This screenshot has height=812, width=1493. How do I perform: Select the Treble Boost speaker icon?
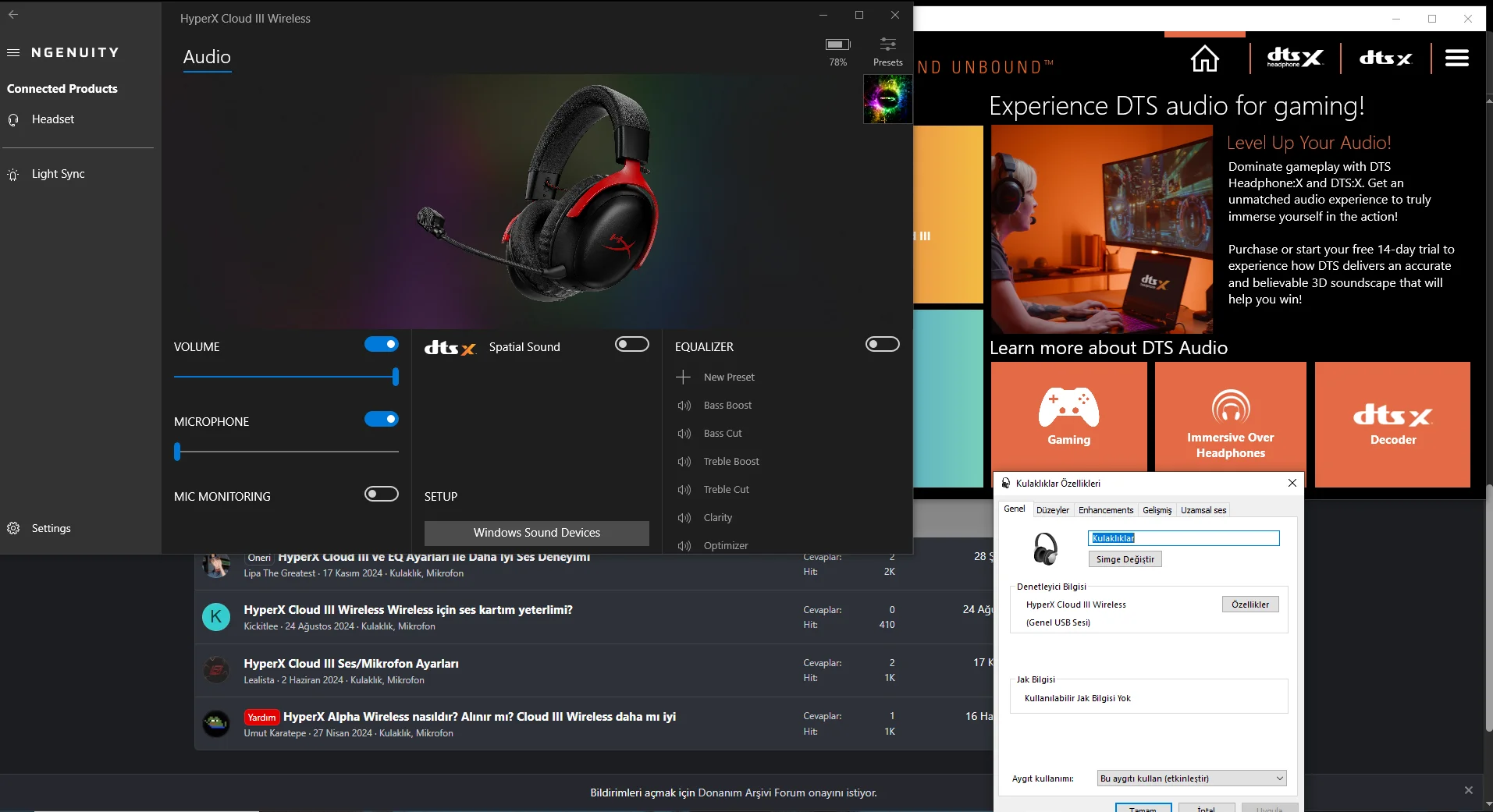(x=684, y=462)
